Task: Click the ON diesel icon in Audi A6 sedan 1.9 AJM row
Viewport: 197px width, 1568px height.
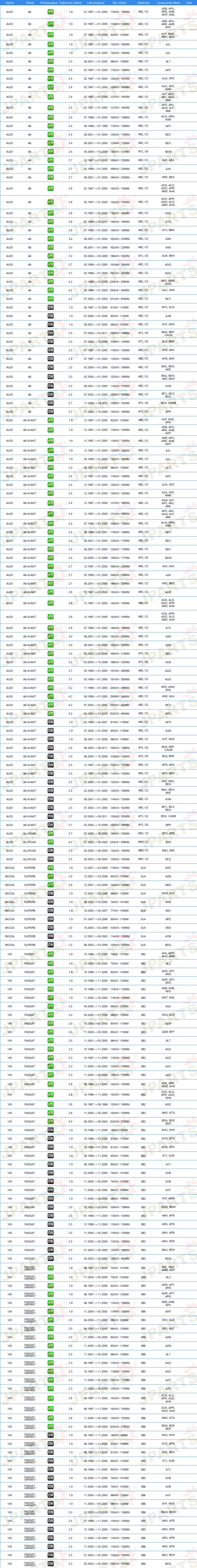Action: 50,316
